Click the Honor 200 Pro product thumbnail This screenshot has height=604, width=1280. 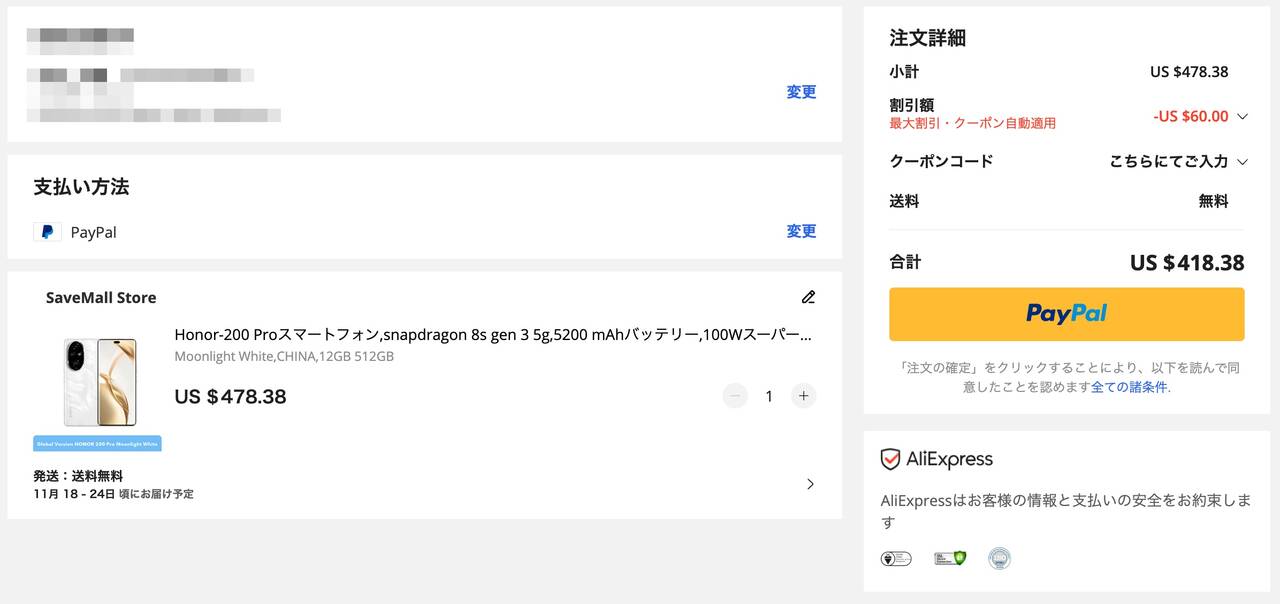coord(98,382)
